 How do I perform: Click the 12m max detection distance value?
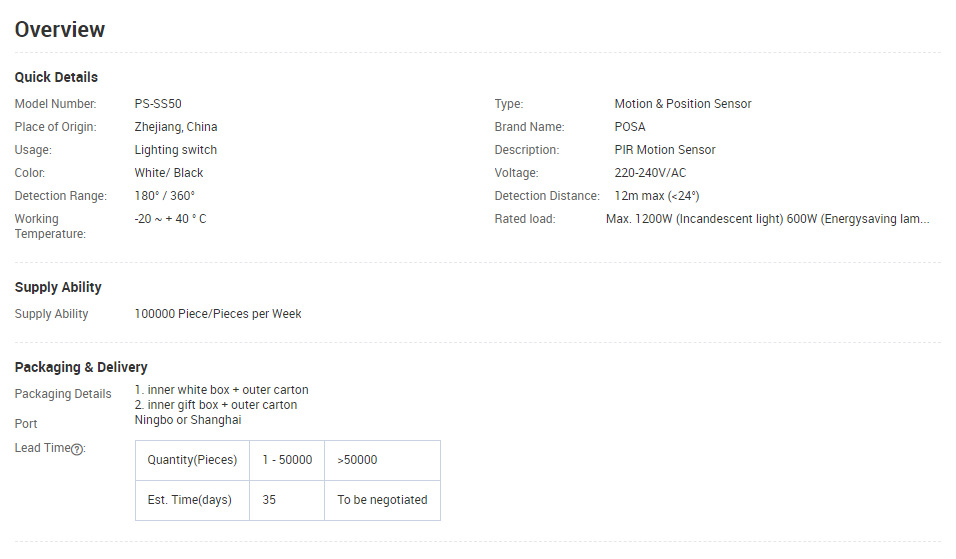tap(657, 196)
